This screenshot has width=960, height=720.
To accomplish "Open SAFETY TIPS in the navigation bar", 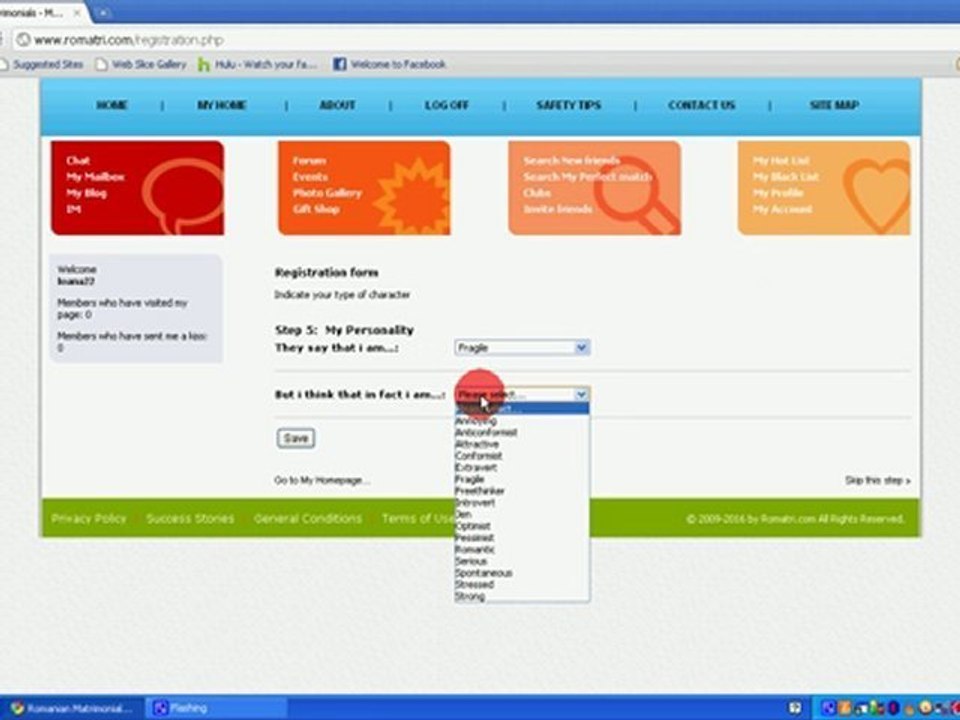I will (x=569, y=105).
